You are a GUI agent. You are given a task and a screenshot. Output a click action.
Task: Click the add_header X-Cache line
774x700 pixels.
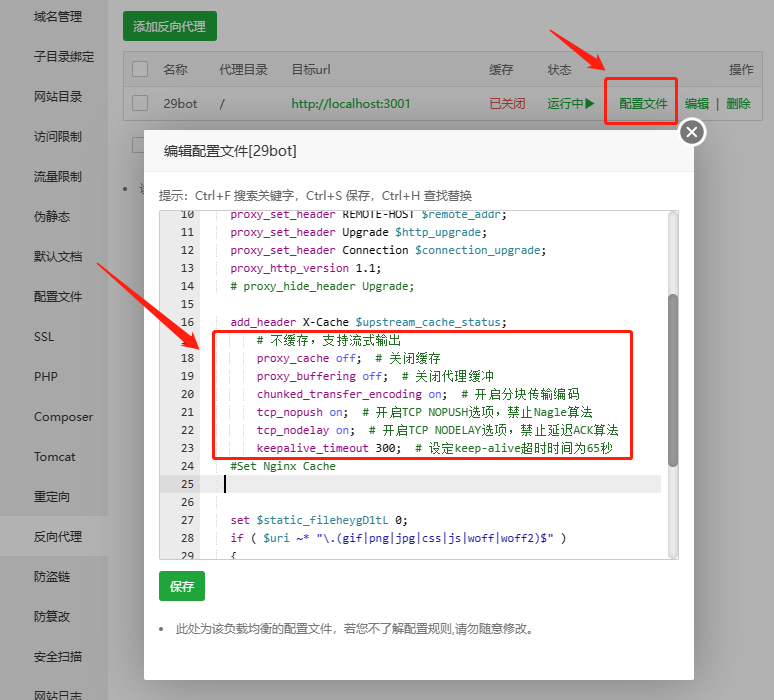368,322
